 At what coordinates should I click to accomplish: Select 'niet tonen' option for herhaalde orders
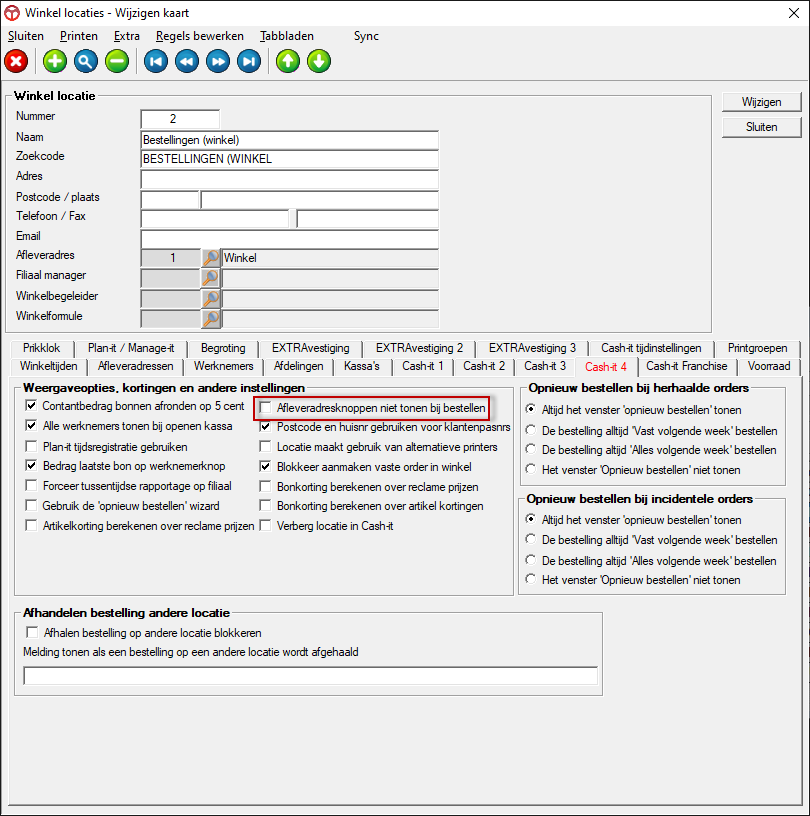(530, 469)
